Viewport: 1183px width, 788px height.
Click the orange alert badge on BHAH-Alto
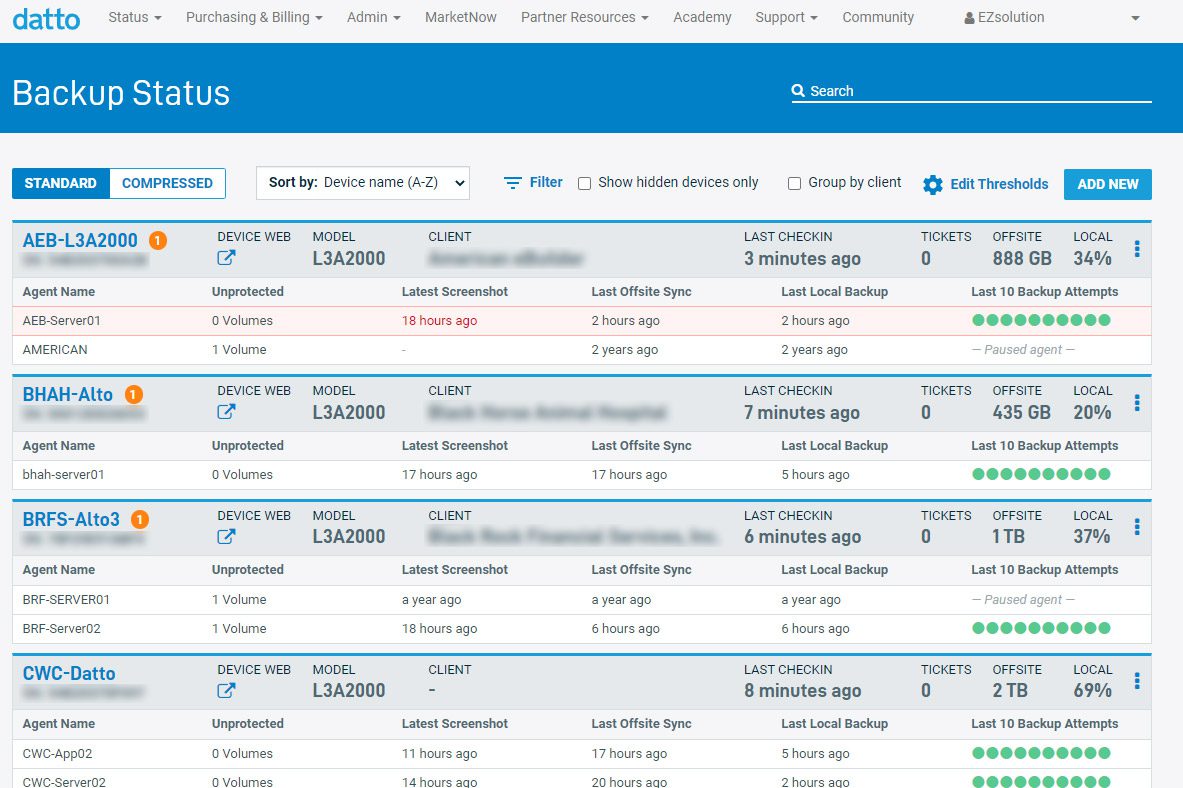pos(134,394)
